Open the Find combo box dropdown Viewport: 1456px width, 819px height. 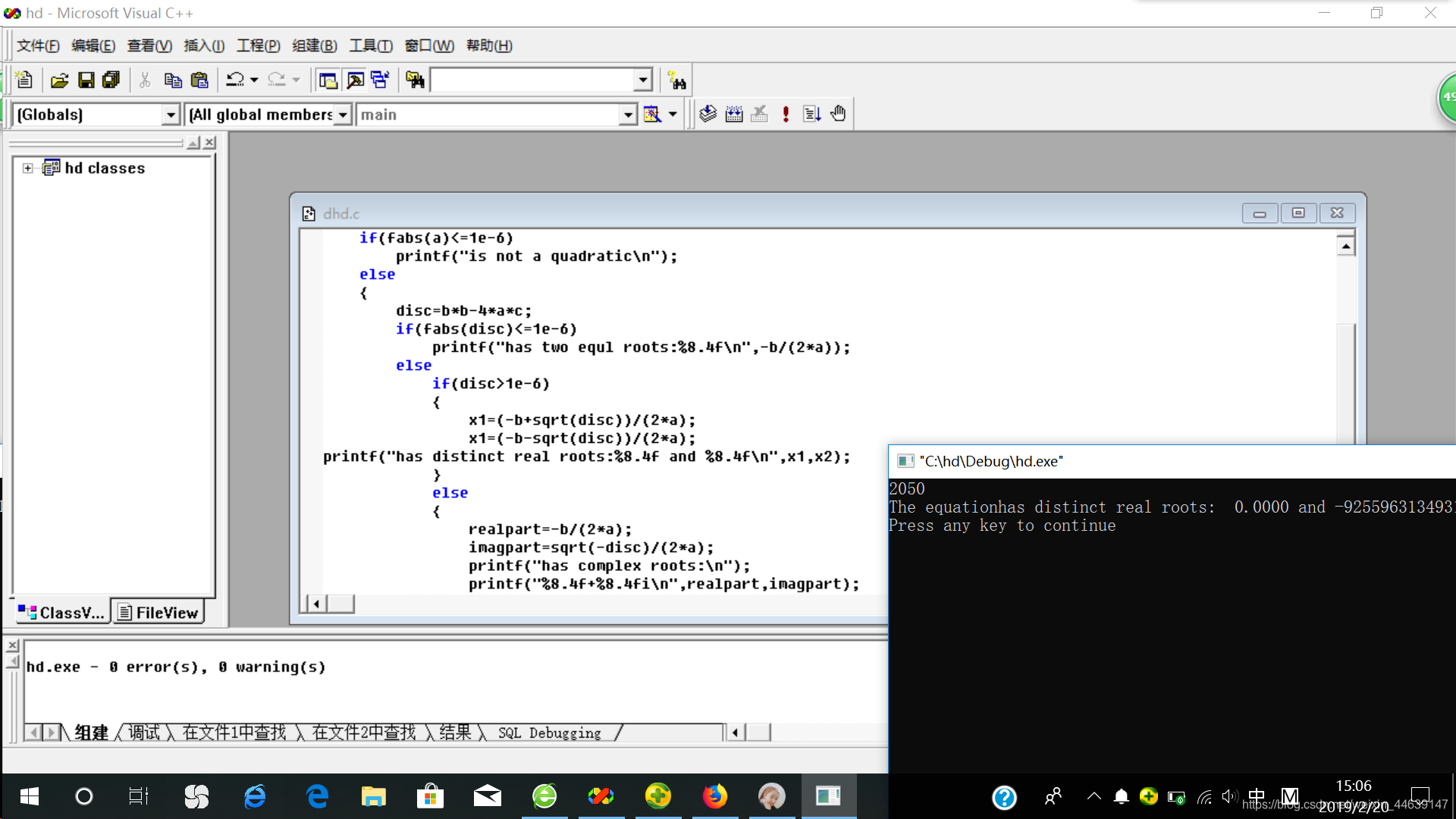[x=643, y=80]
